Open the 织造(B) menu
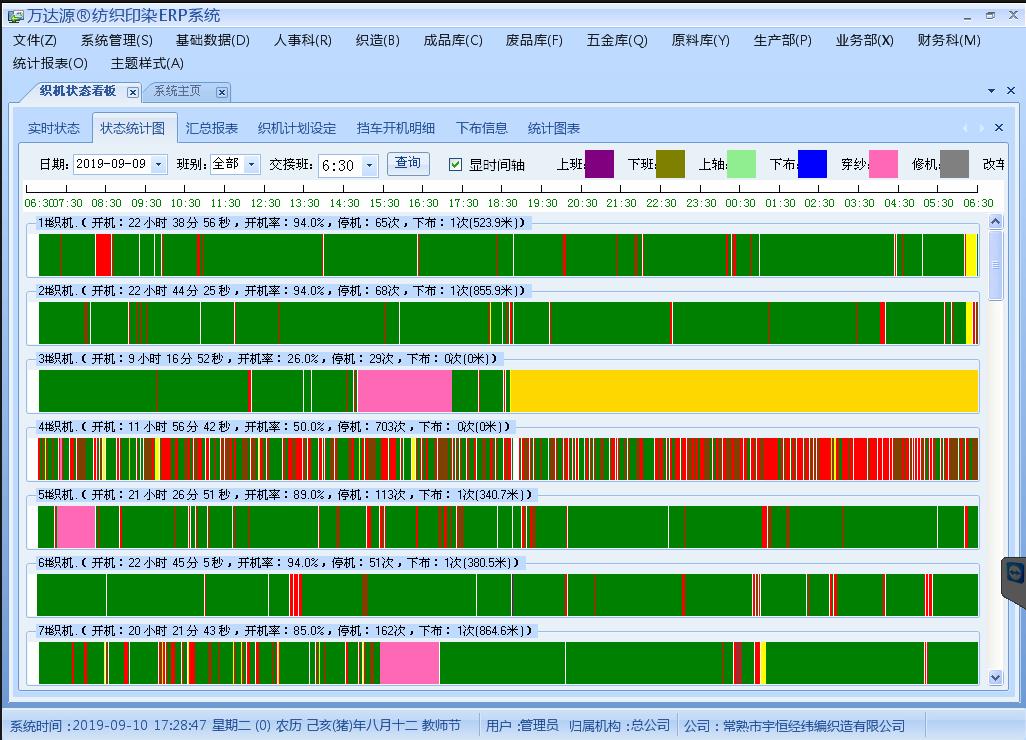 [x=377, y=40]
